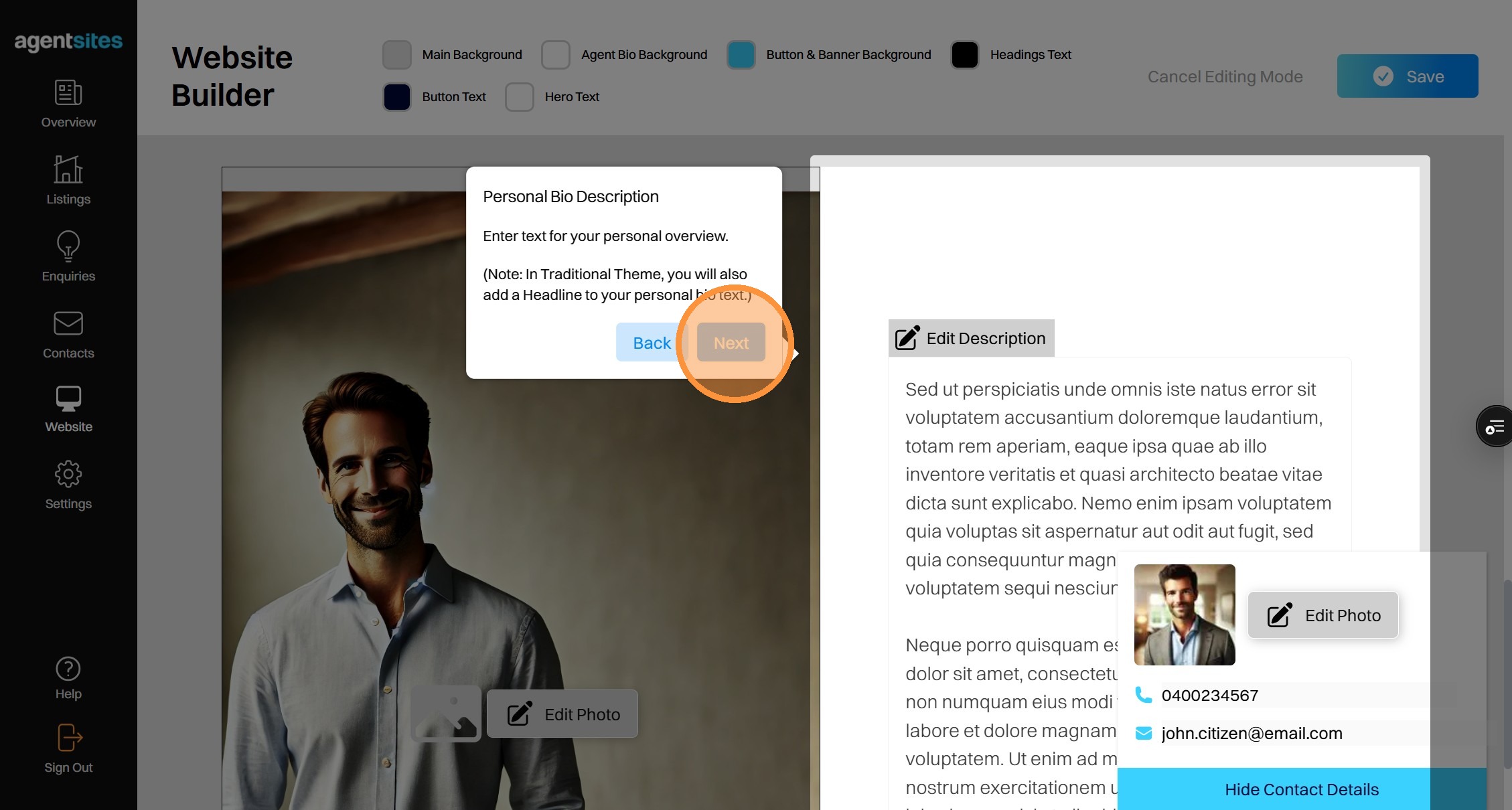Click hero image placeholder icon
The height and width of the screenshot is (810, 1512).
coord(446,714)
